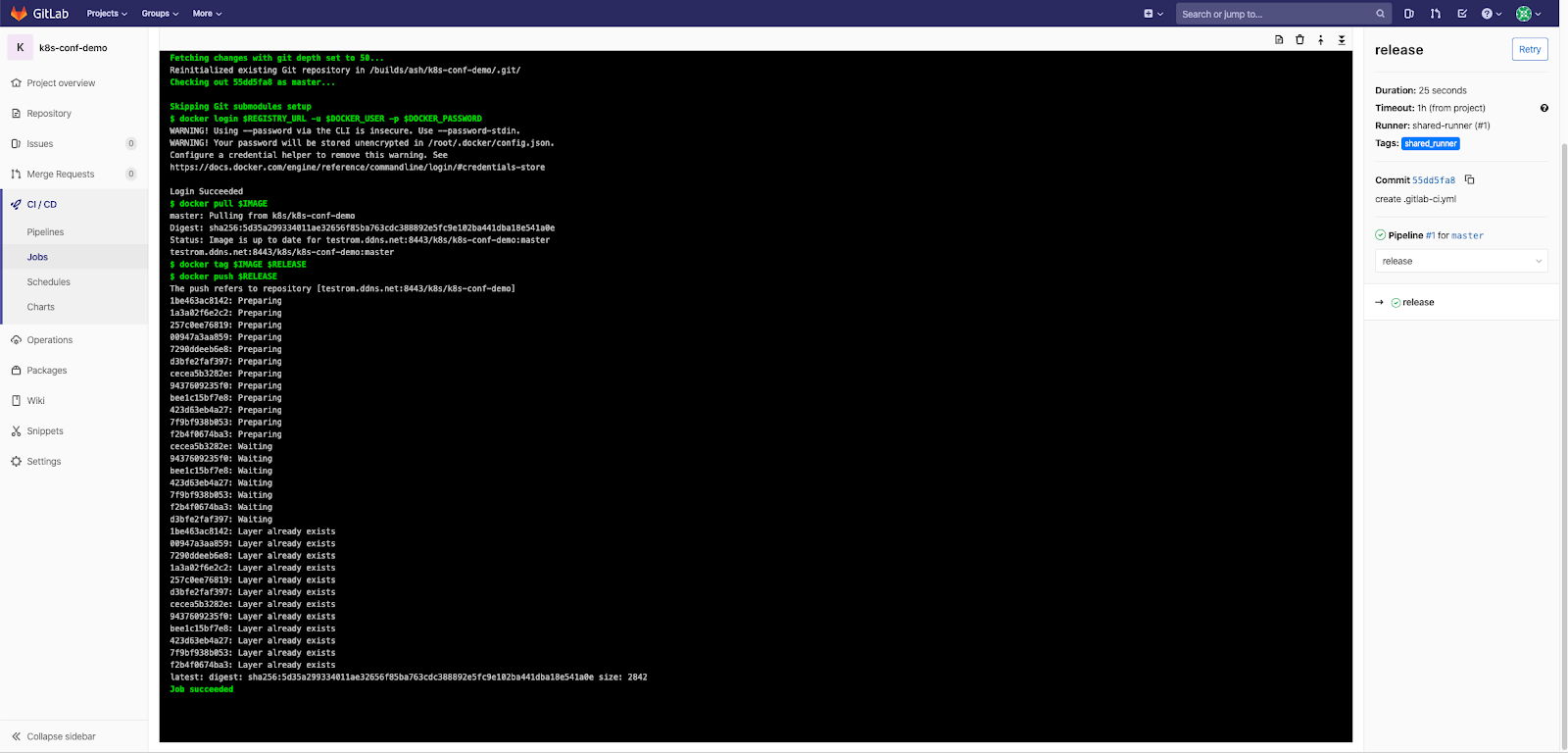This screenshot has width=1568, height=754.
Task: Open Pipelines in the CI/CD sidebar
Action: [46, 232]
